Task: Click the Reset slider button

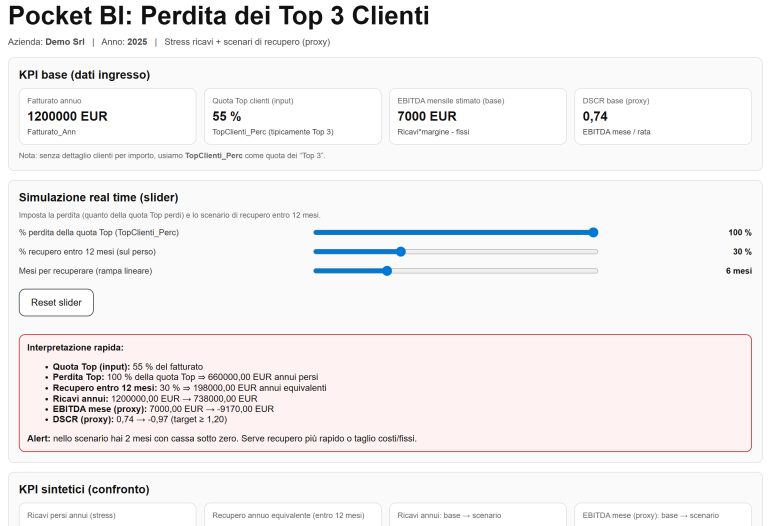Action: 56,302
